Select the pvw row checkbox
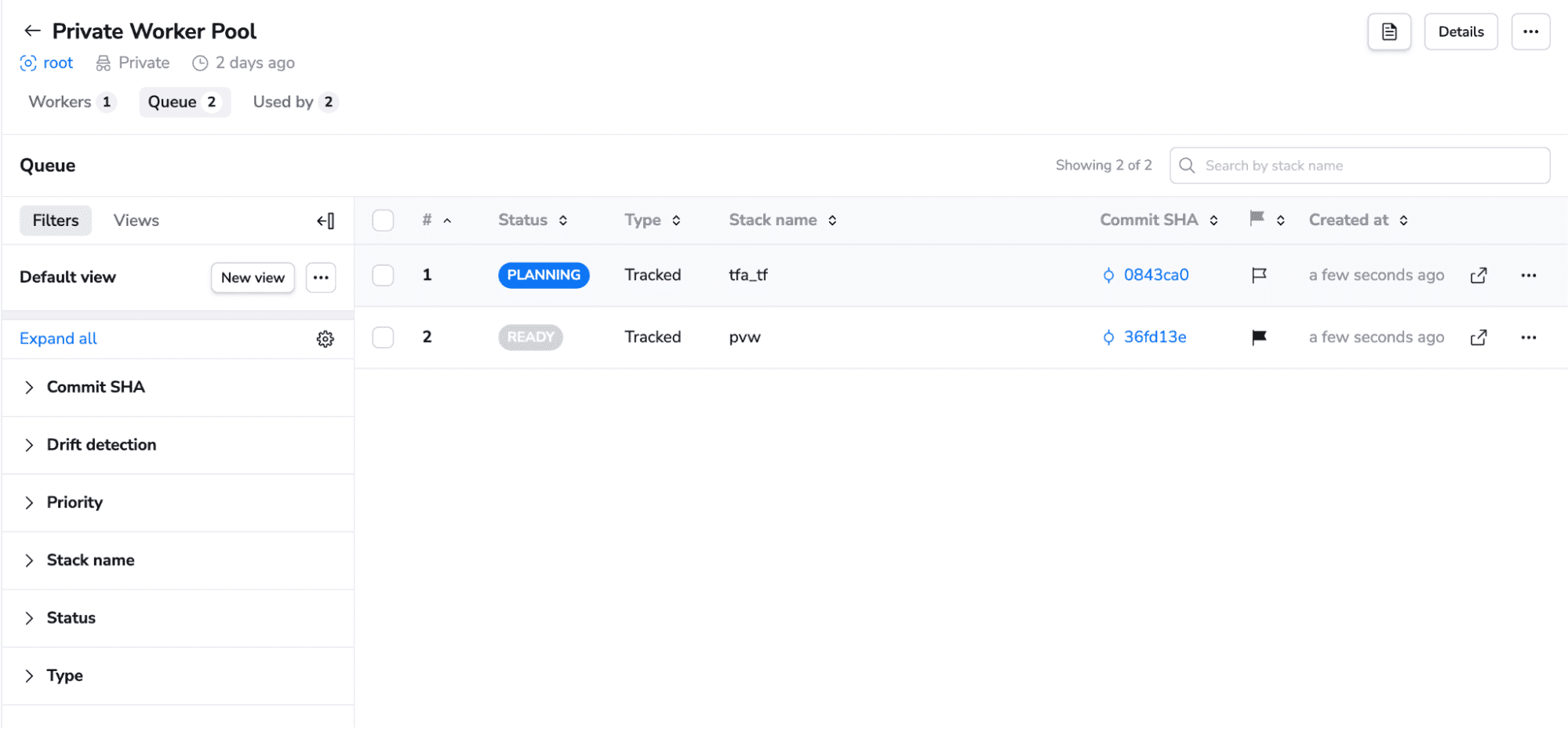Image resolution: width=1568 pixels, height=729 pixels. coord(383,337)
